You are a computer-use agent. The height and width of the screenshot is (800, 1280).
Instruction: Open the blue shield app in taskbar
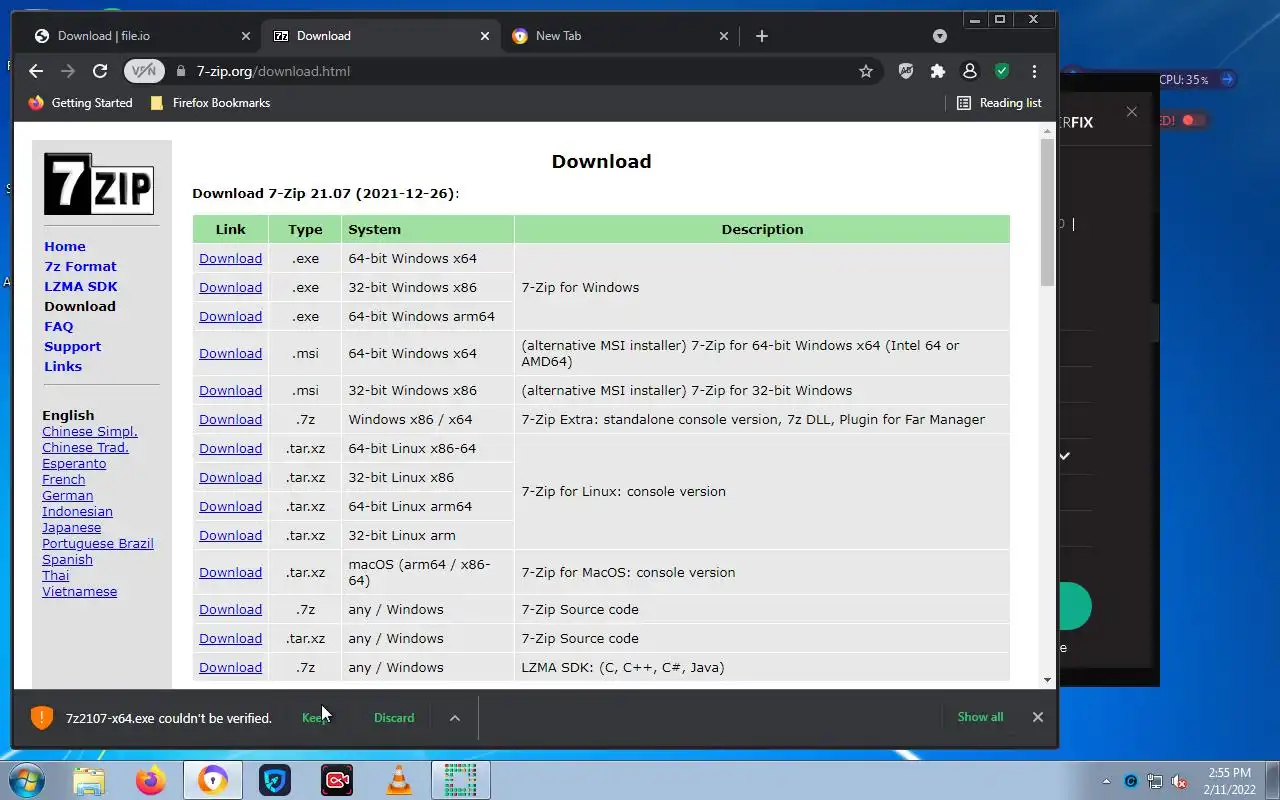click(275, 780)
